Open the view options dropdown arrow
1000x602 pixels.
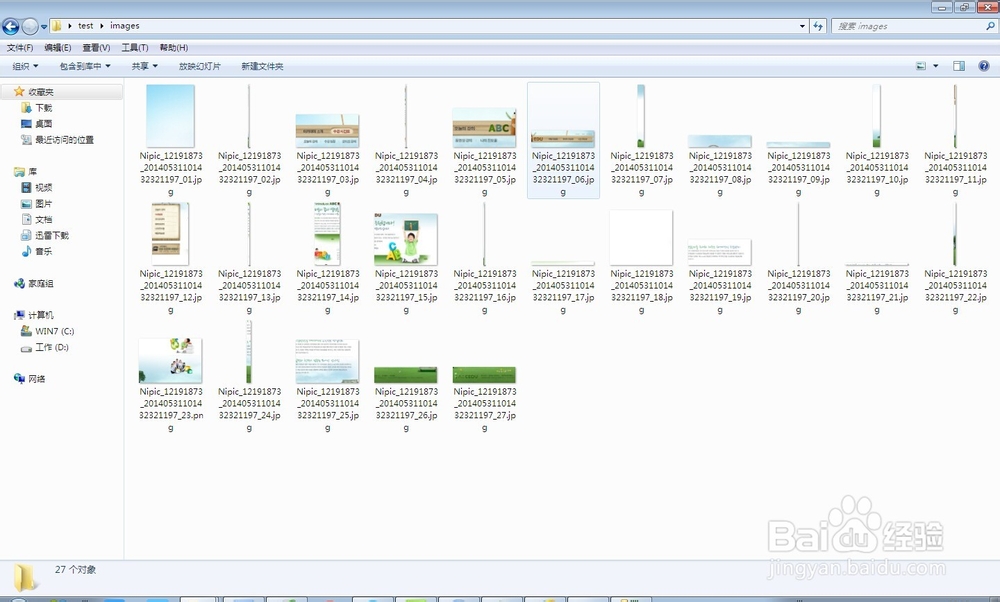pos(936,66)
